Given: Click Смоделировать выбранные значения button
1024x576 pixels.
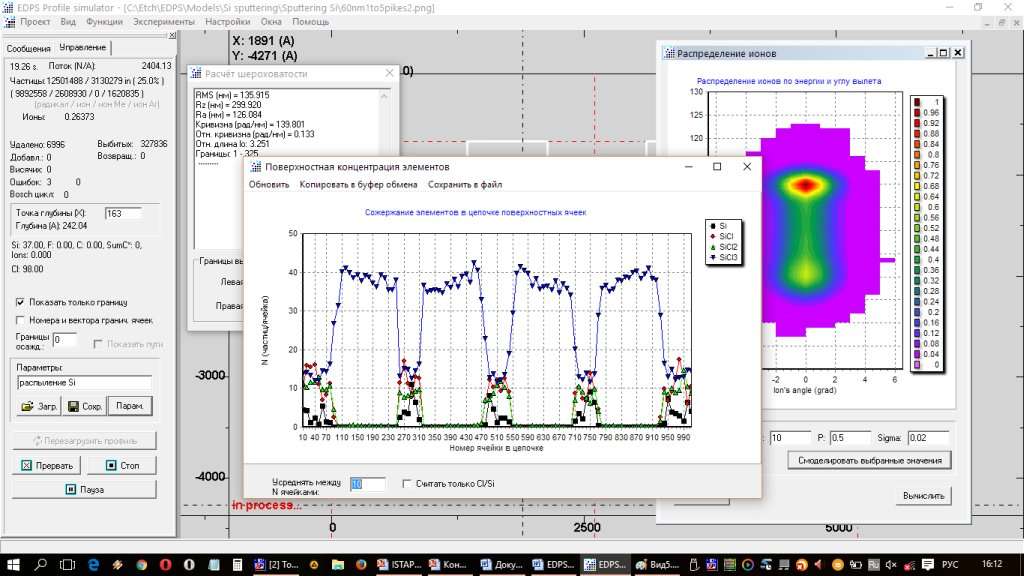Looking at the screenshot, I should (869, 460).
